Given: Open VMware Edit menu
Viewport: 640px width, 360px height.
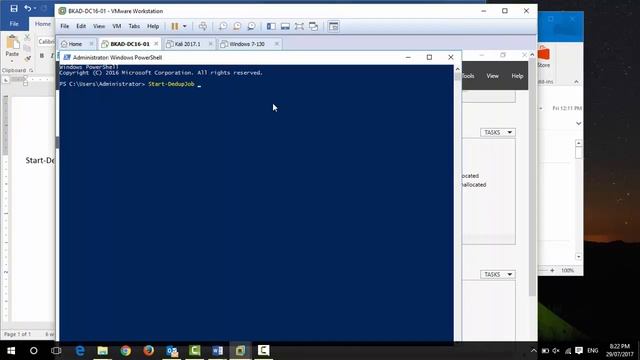Looking at the screenshot, I should pyautogui.click(x=81, y=26).
